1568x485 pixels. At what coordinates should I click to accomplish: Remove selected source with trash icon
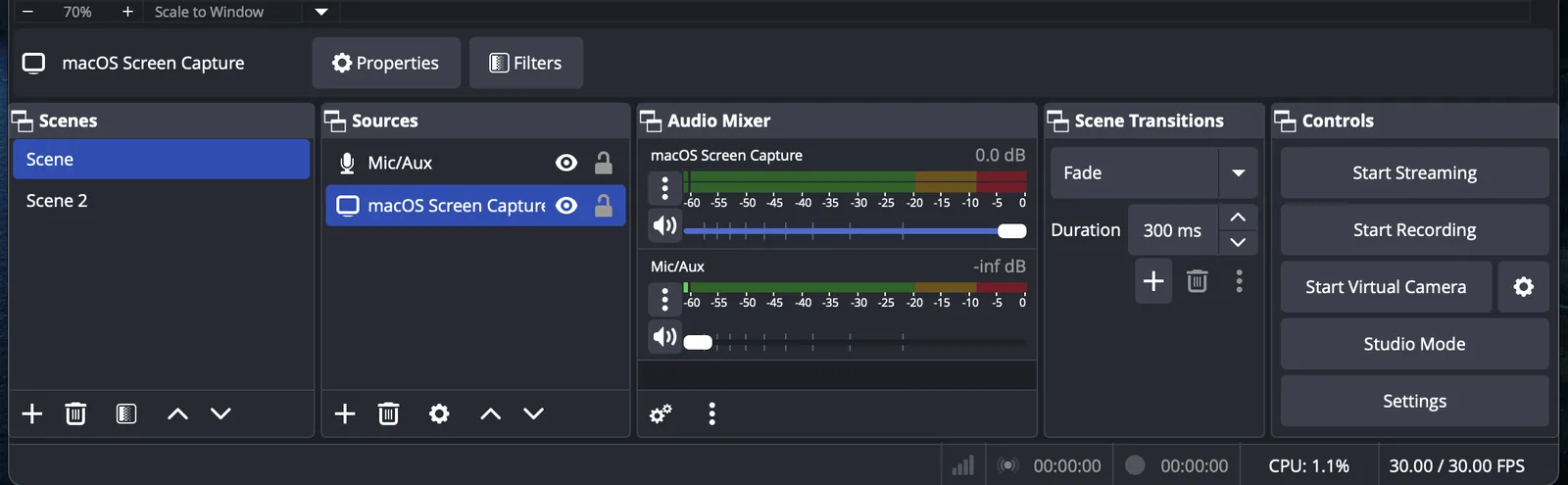388,413
